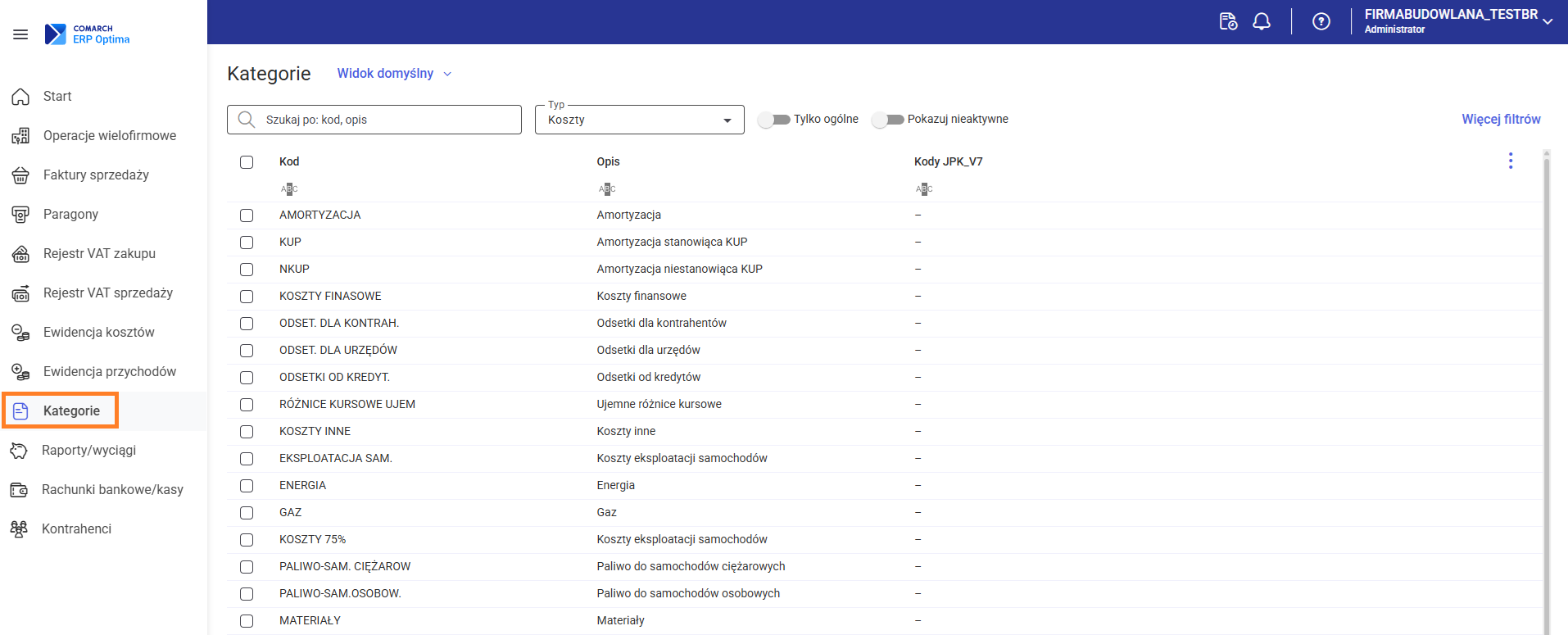The image size is (1568, 635).
Task: Expand the Widok domyślny view selector
Action: [394, 74]
